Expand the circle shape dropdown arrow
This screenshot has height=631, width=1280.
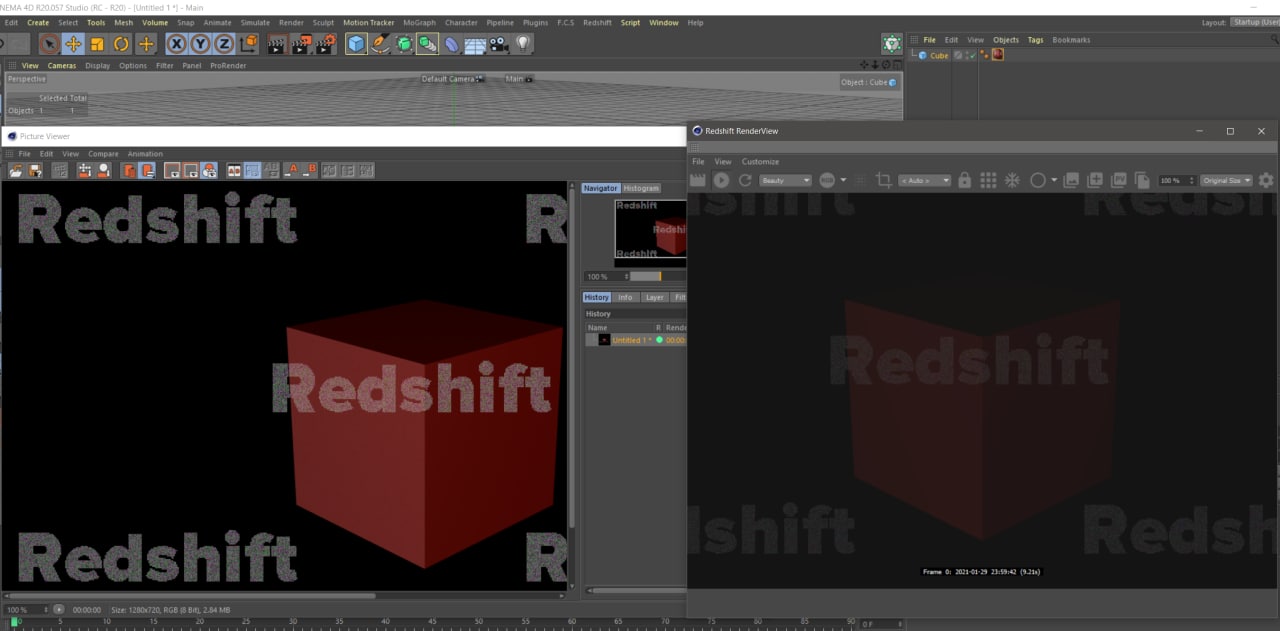(x=1054, y=180)
